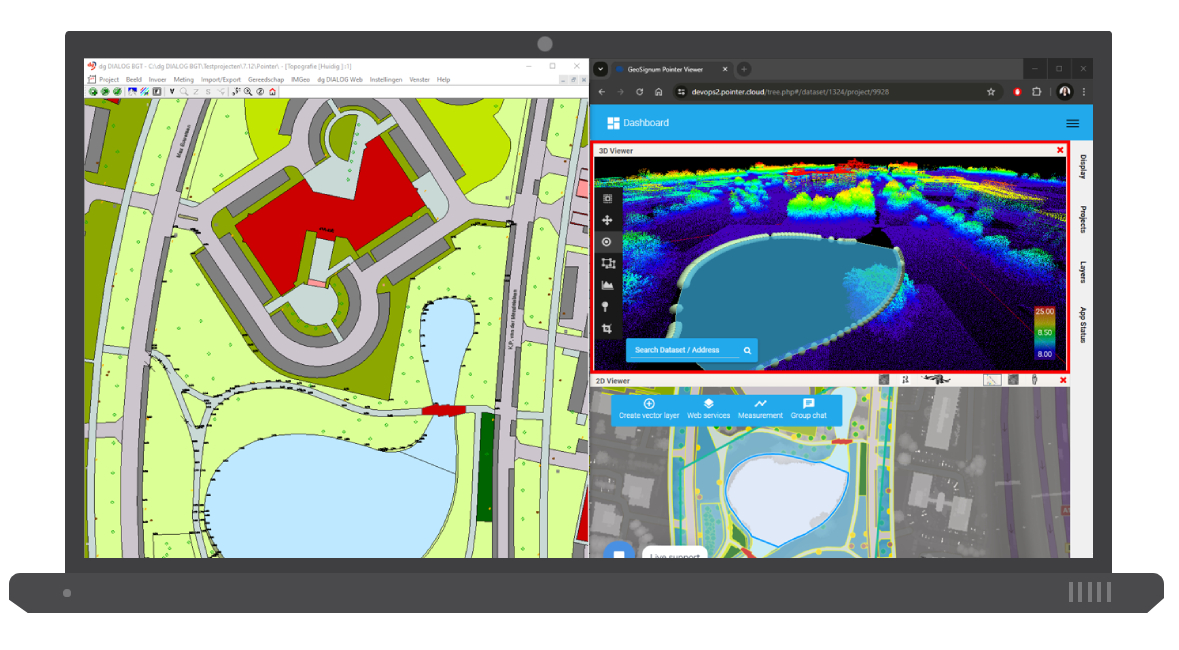1179x650 pixels.
Task: Click the red home icon in DIALOG toolbar
Action: click(272, 92)
